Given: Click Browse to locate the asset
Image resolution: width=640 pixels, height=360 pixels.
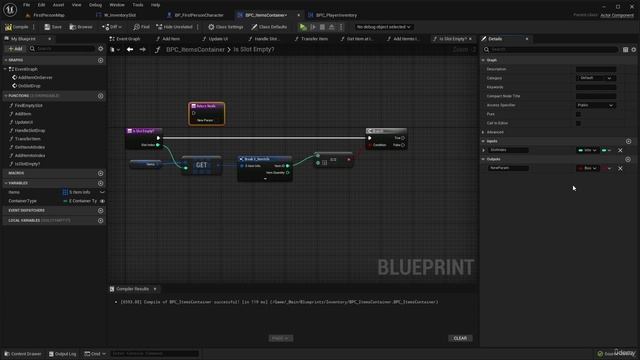Looking at the screenshot, I should point(81,27).
